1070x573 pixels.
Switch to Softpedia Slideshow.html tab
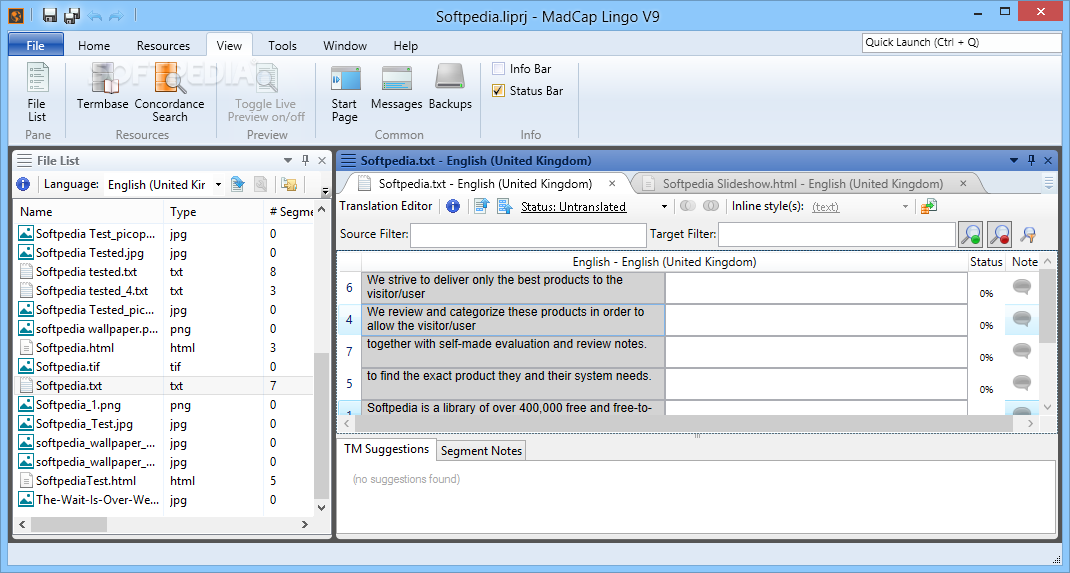[803, 183]
